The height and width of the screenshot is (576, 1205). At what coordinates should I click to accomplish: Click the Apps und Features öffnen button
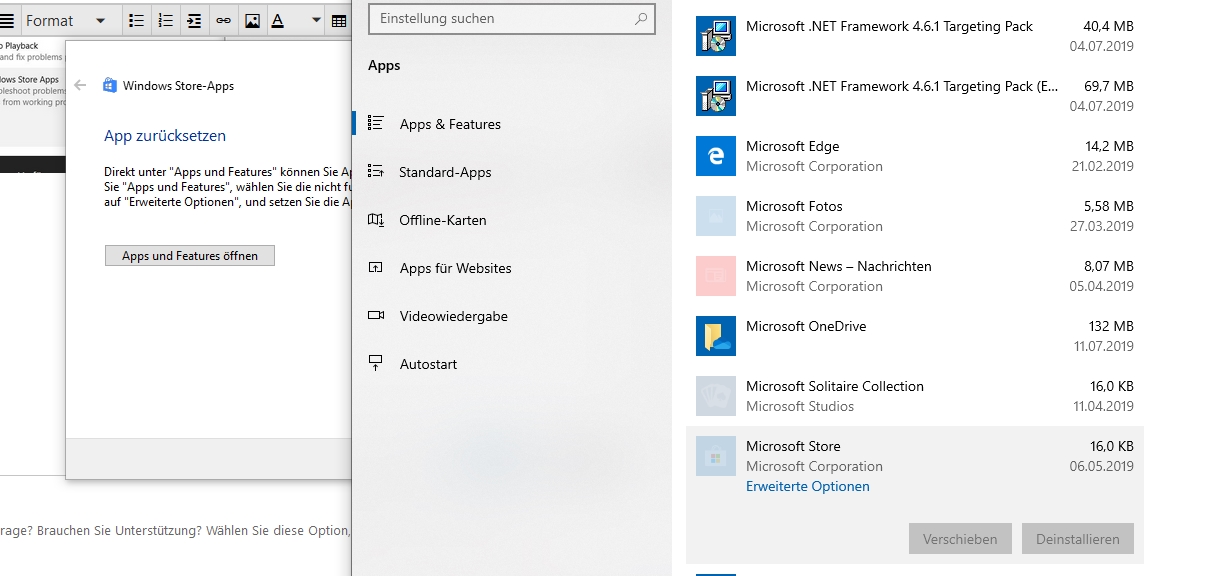point(190,256)
